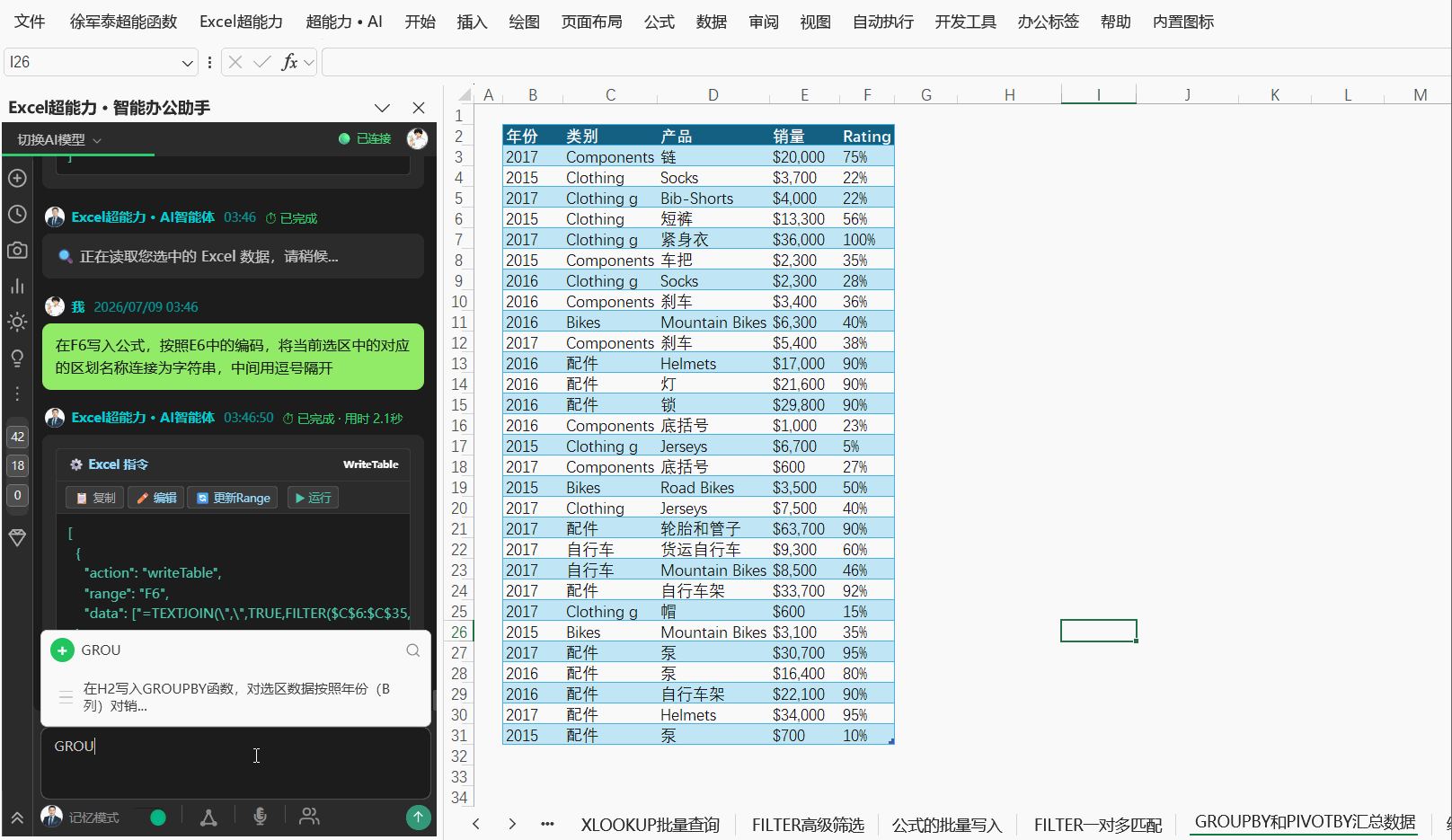The width and height of the screenshot is (1452, 840).
Task: Open the vertical dots more sidebar menu
Action: tap(17, 393)
